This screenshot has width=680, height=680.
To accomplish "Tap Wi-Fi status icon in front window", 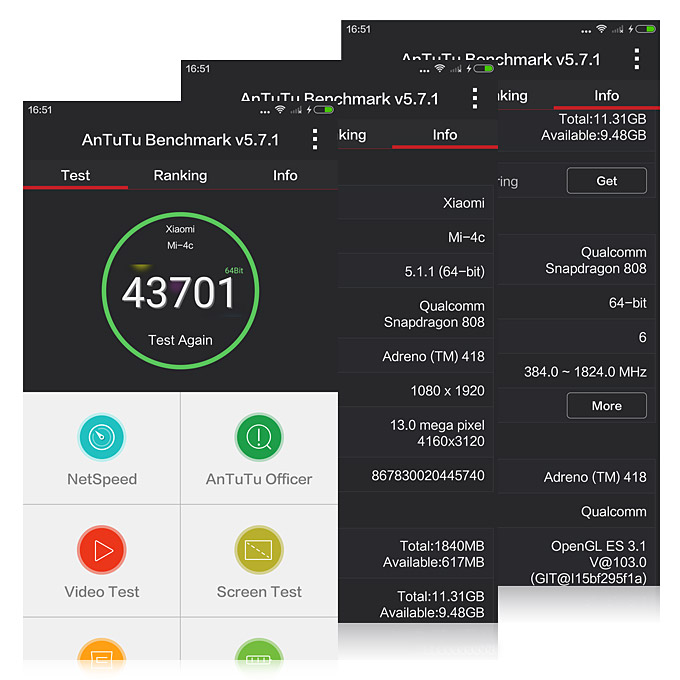I will point(280,110).
